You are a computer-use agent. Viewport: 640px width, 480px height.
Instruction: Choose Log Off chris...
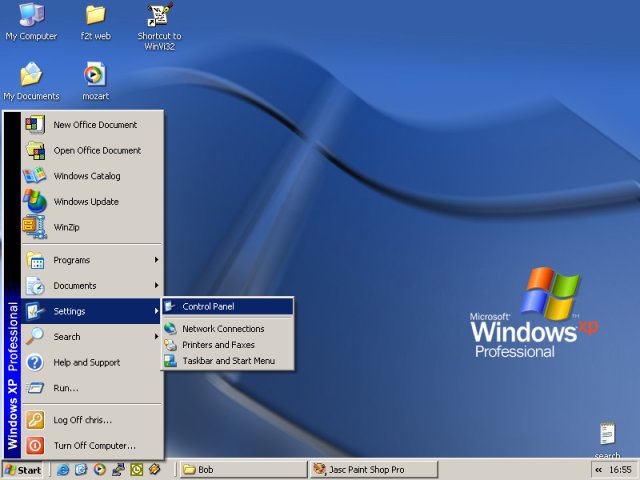(x=92, y=420)
